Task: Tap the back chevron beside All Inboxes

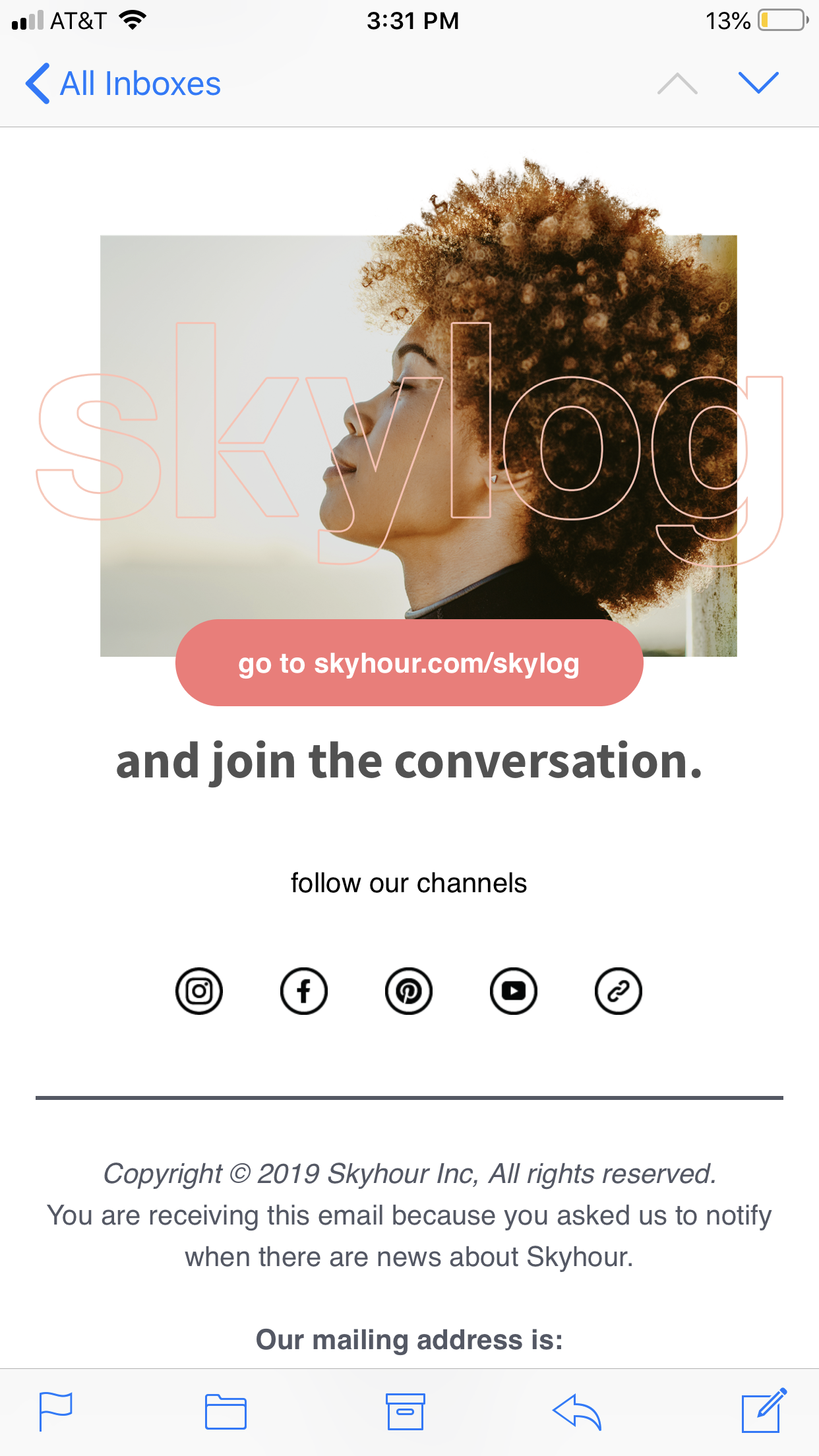Action: tap(38, 84)
